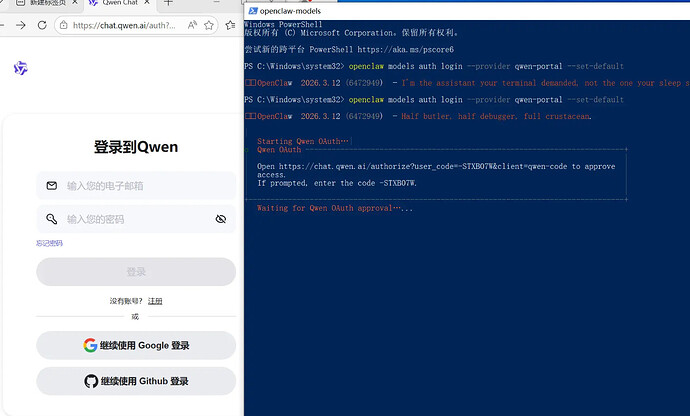Viewport: 690px width, 416px height.
Task: Click the 登录 login button
Action: coord(136,272)
